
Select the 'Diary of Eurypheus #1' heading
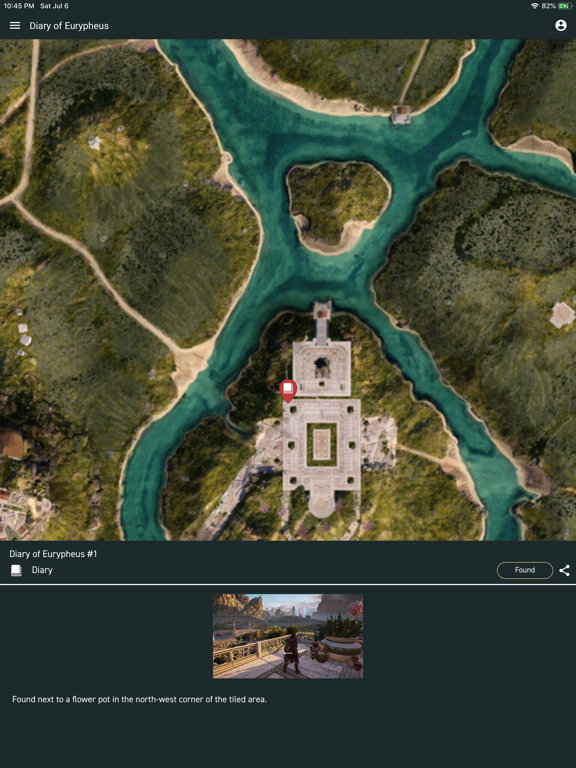pyautogui.click(x=53, y=554)
